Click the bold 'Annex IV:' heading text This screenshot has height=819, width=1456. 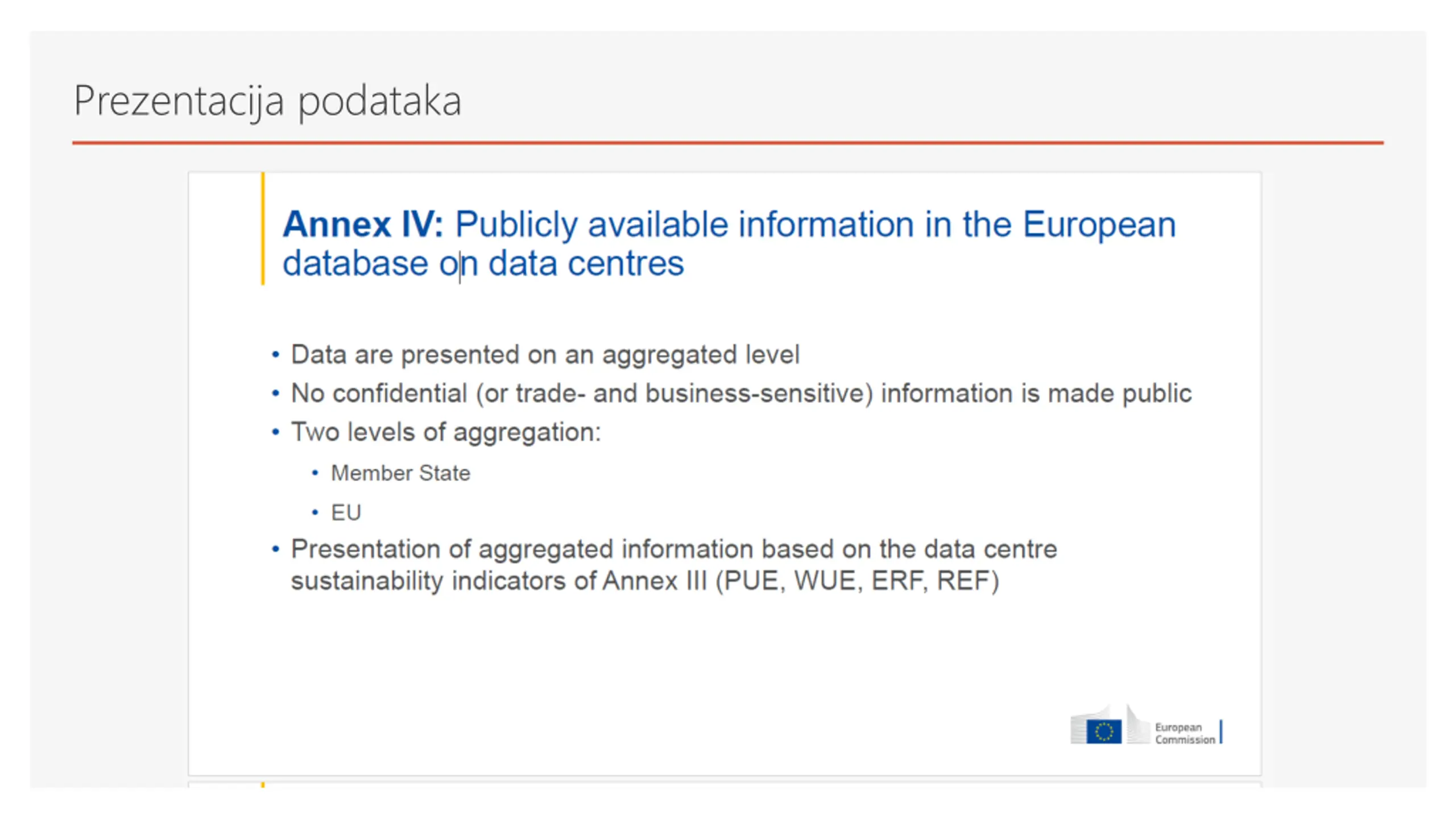tap(363, 224)
